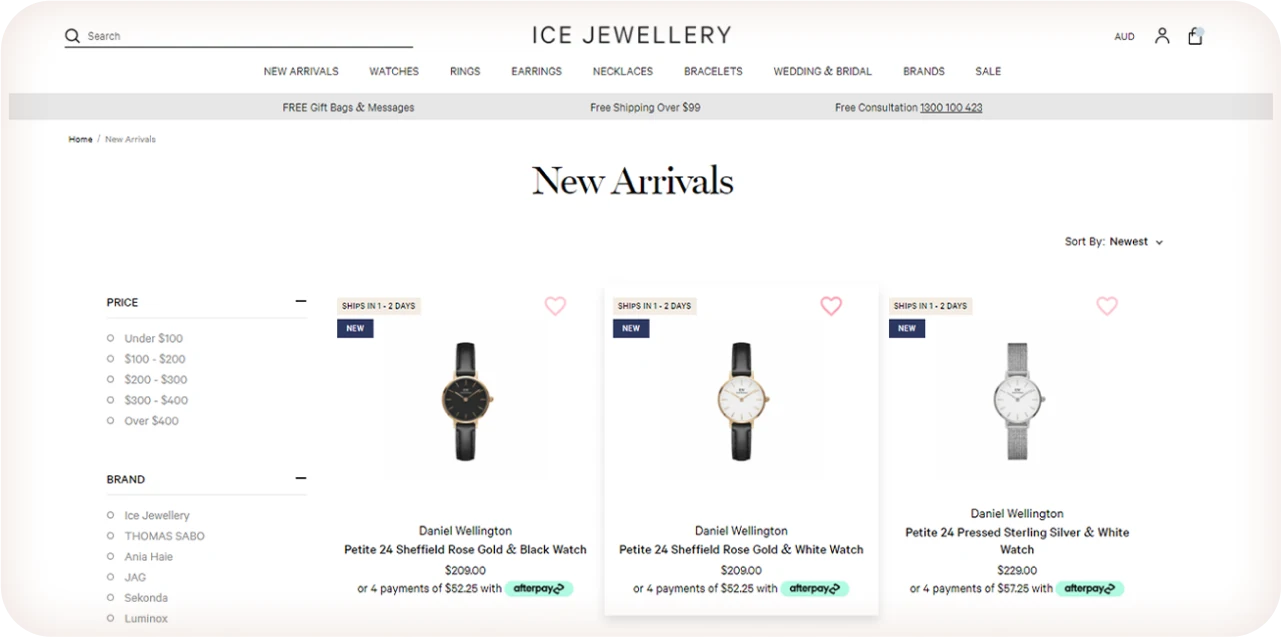Viewport: 1281px width, 637px height.
Task: Click the search magnifier icon
Action: pos(72,36)
